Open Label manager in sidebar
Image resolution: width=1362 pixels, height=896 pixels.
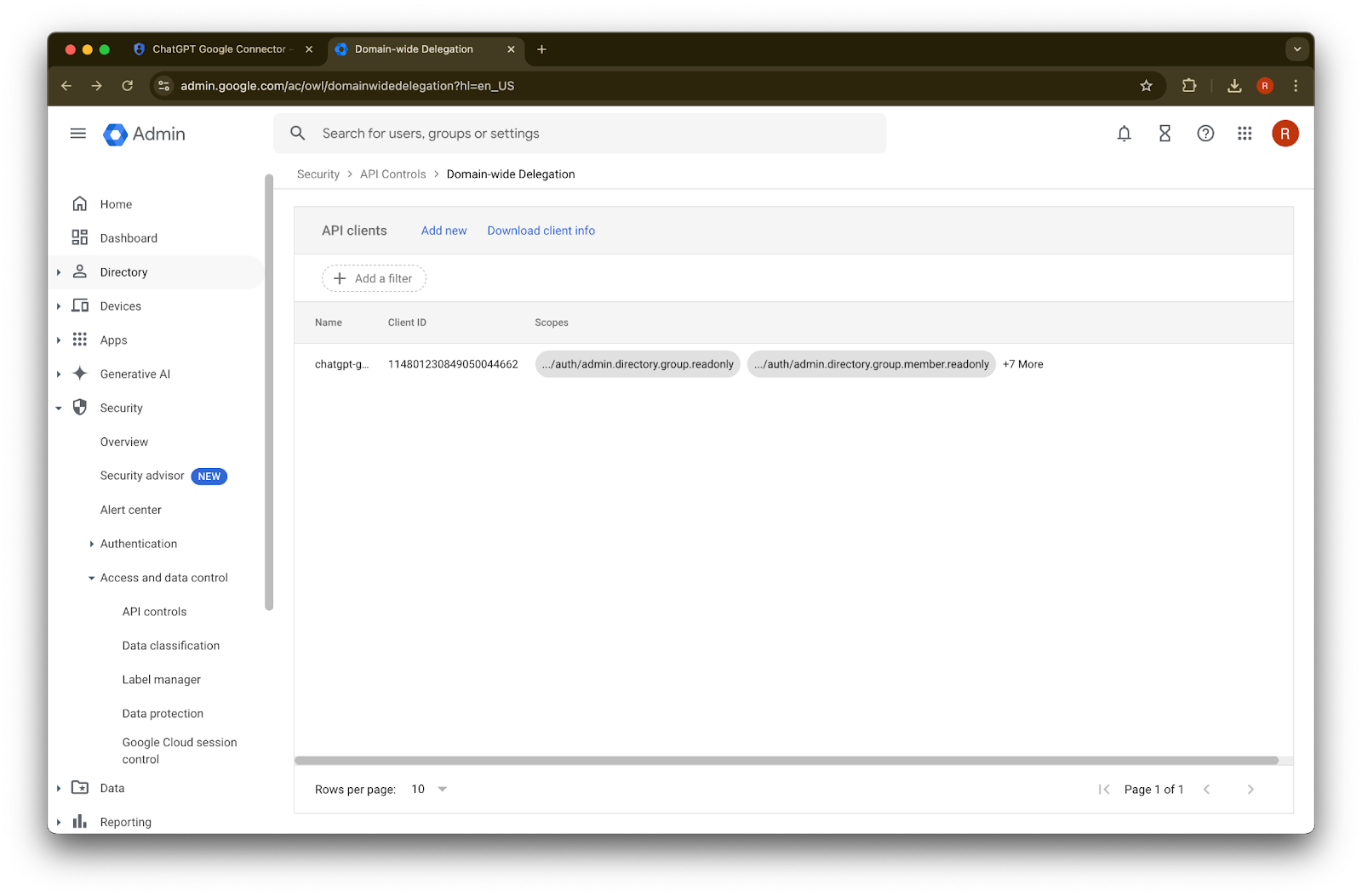162,680
